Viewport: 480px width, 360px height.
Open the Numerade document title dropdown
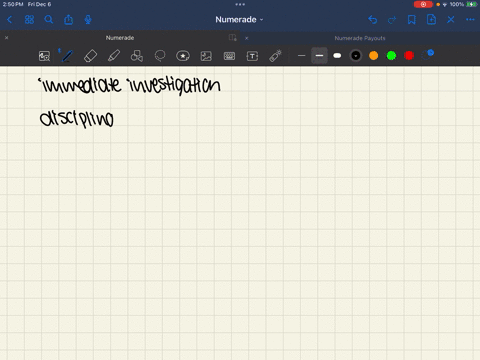coord(239,20)
